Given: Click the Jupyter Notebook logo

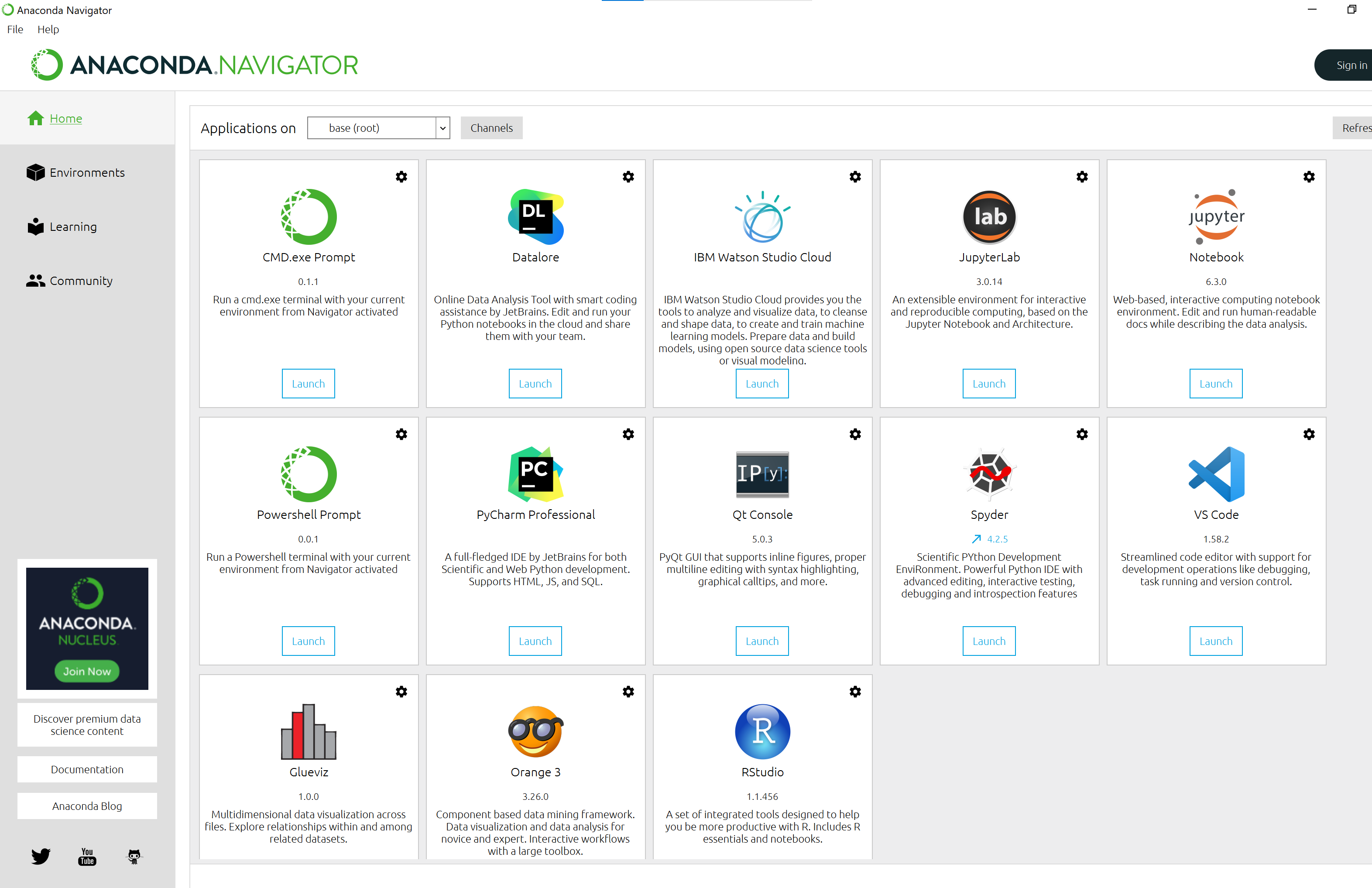Looking at the screenshot, I should click(x=1216, y=217).
